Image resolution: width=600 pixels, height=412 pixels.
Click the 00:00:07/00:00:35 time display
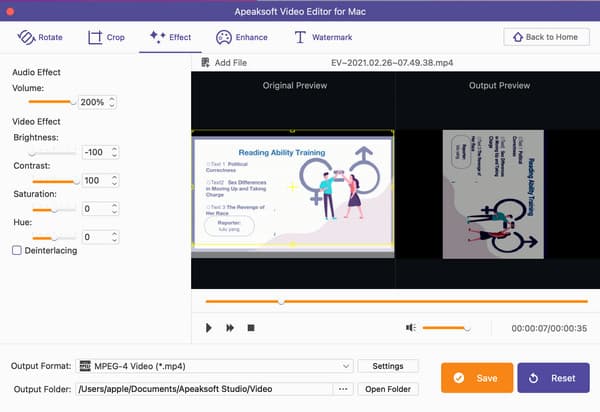[549, 328]
